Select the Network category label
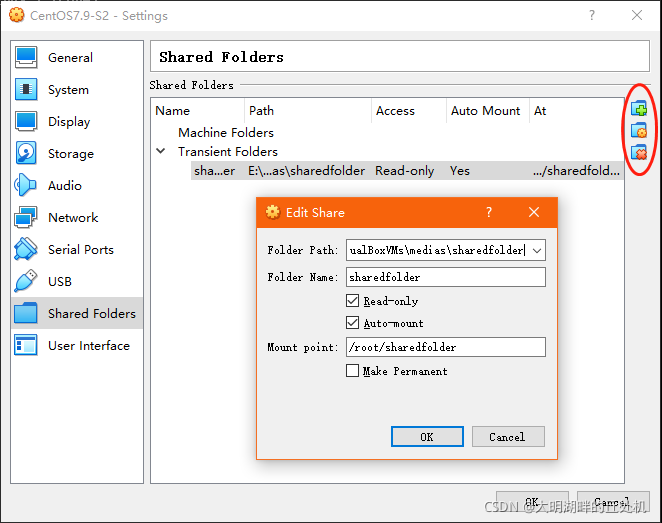 tap(73, 217)
